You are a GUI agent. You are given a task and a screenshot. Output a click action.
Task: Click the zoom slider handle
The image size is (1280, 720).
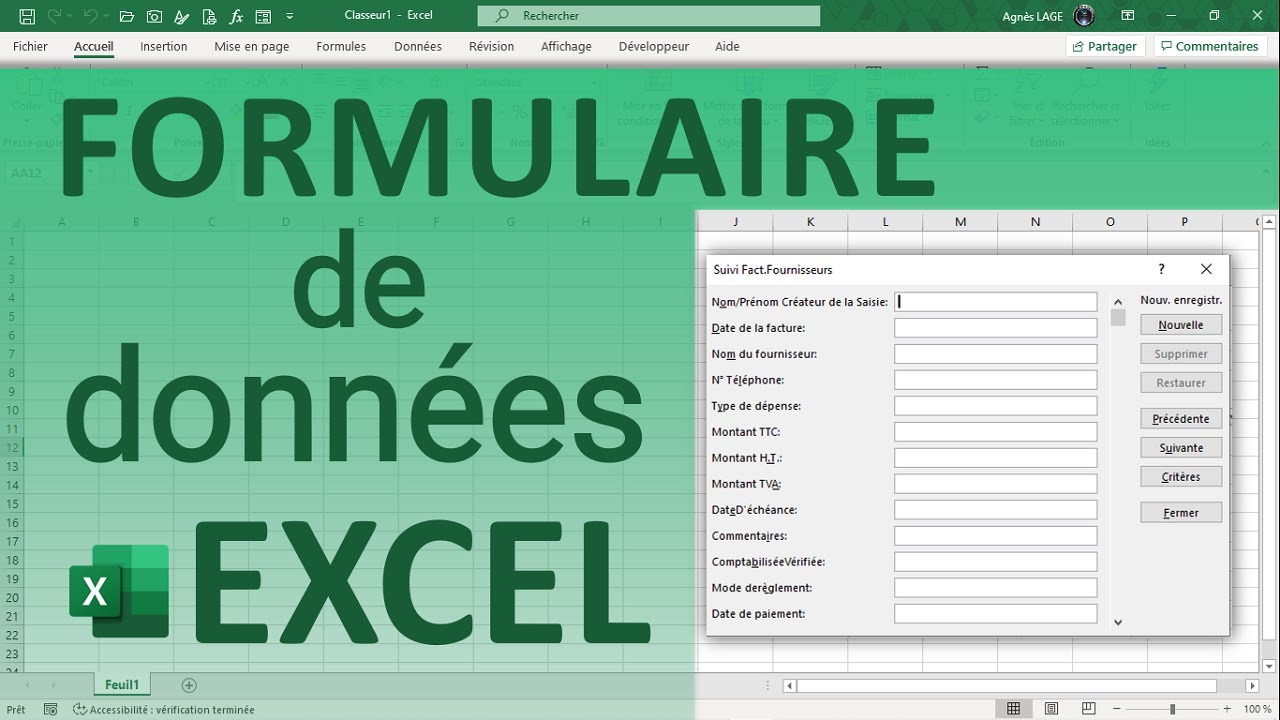tap(1172, 709)
